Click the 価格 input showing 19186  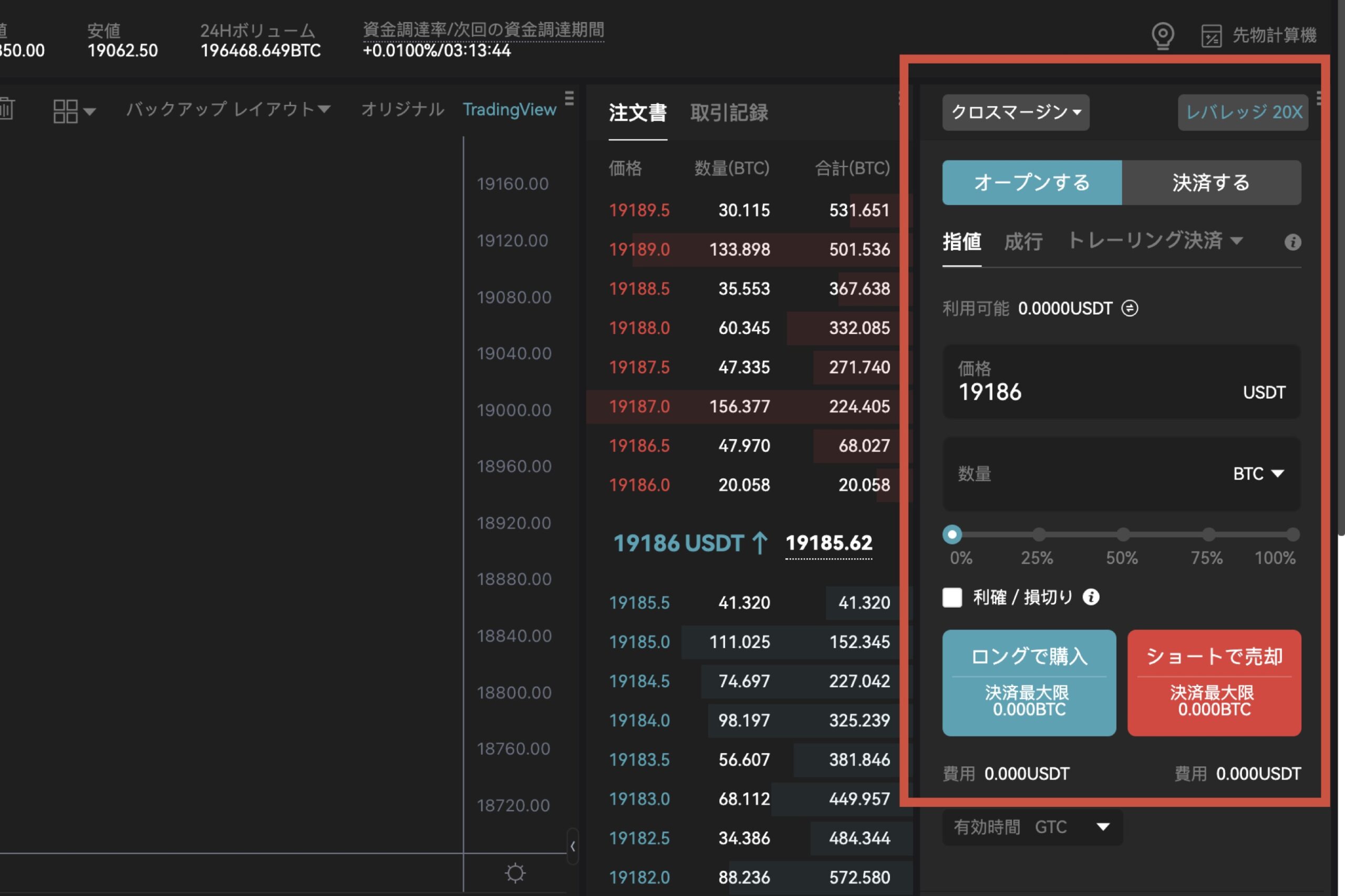tap(1086, 391)
